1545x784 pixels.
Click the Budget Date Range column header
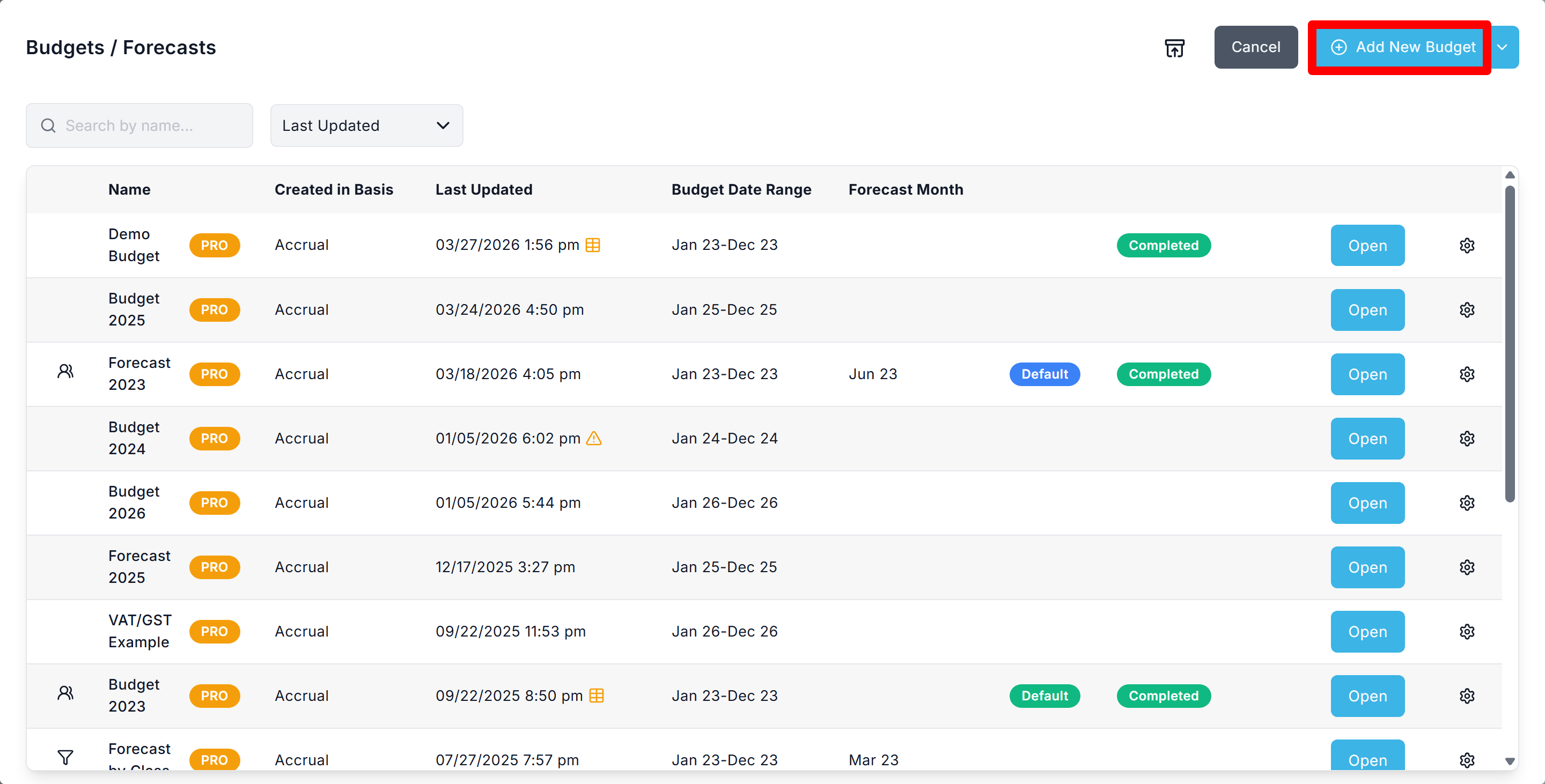pyautogui.click(x=741, y=189)
